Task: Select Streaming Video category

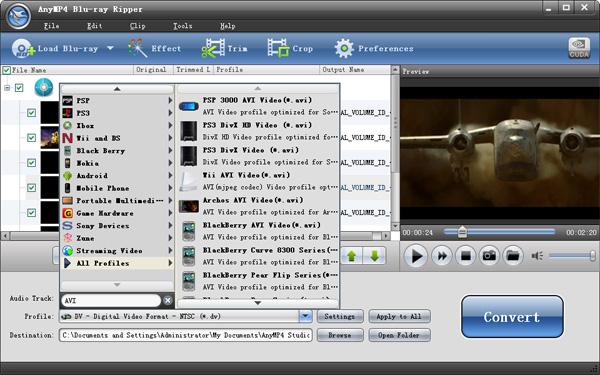Action: [117, 251]
